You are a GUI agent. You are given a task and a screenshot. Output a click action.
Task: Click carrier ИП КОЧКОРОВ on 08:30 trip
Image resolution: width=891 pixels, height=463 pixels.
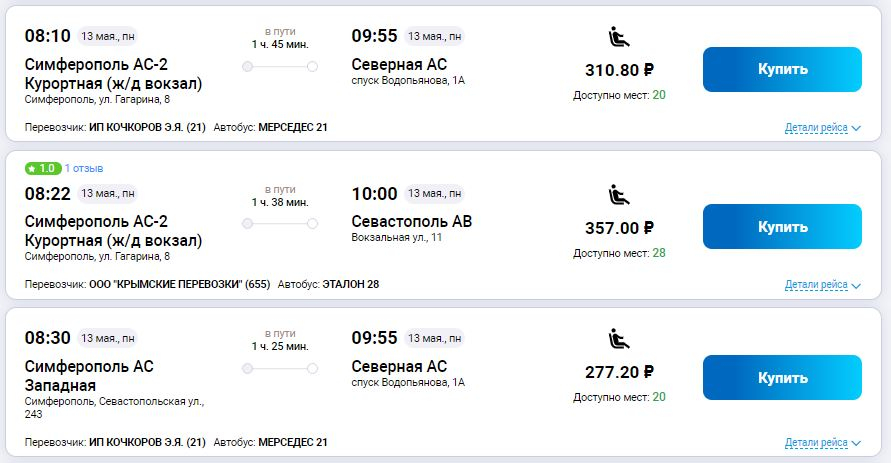pos(147,441)
